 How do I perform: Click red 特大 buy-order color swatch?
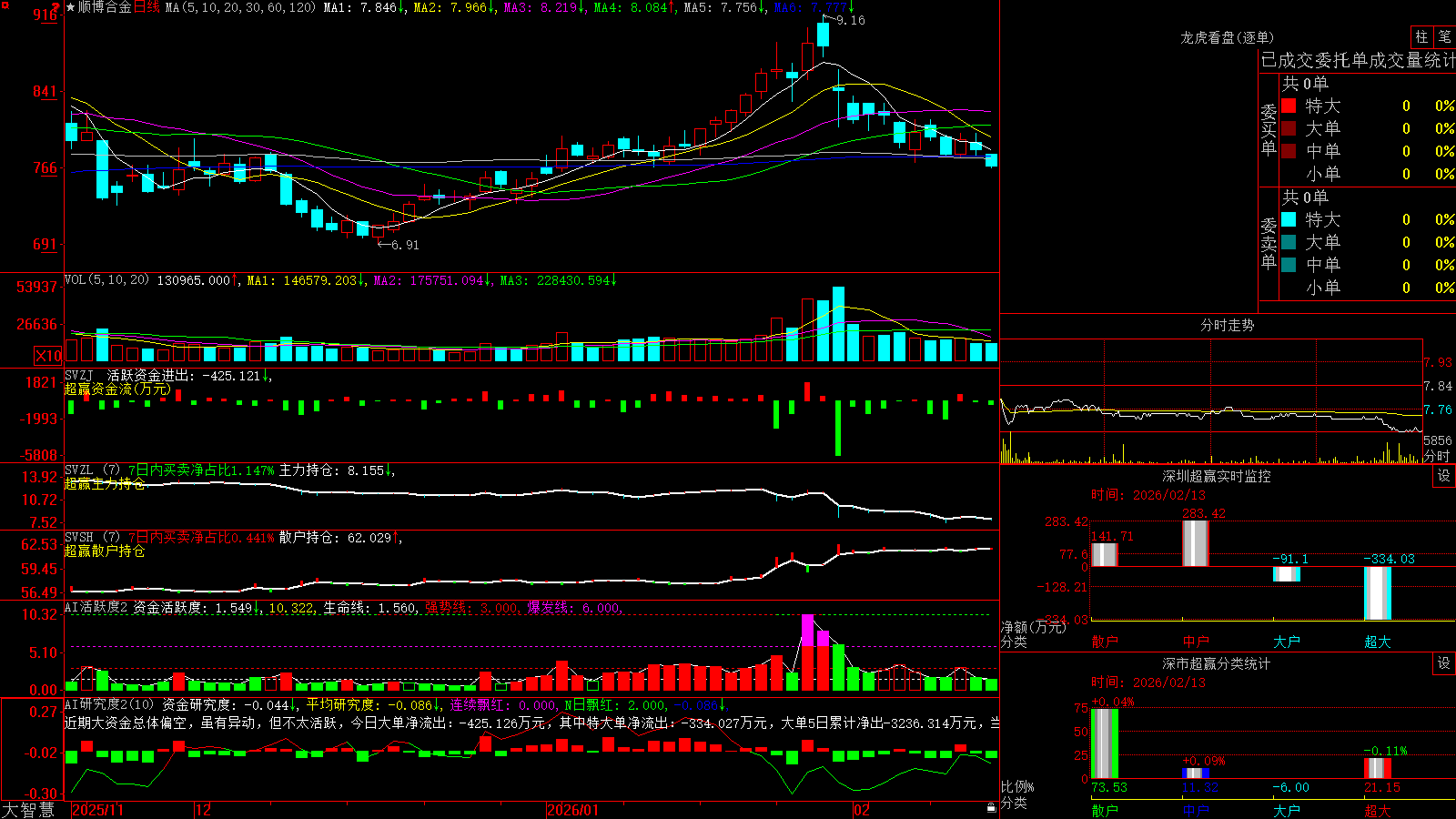pyautogui.click(x=1289, y=106)
